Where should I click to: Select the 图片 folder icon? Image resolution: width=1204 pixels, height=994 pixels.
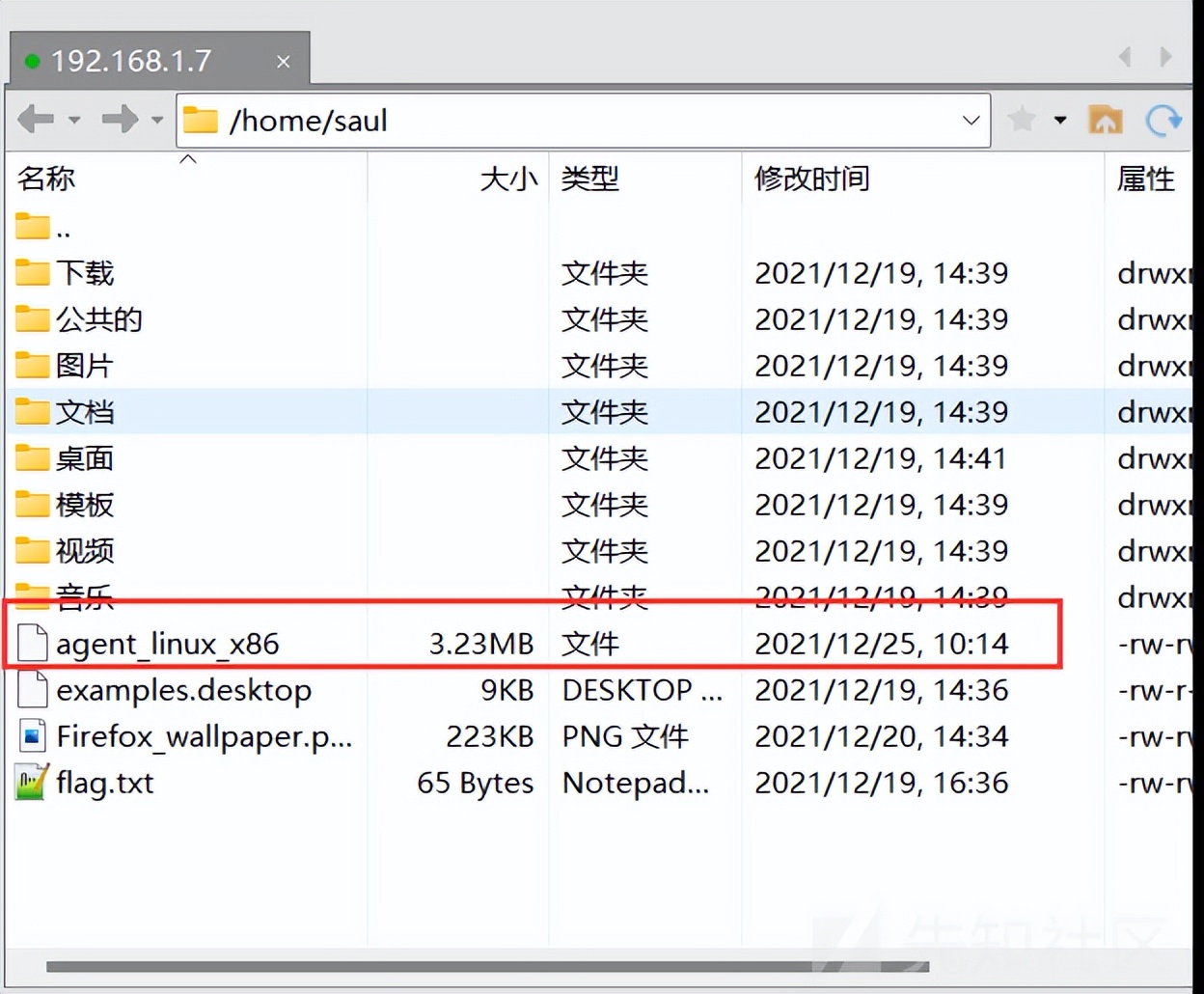32,366
